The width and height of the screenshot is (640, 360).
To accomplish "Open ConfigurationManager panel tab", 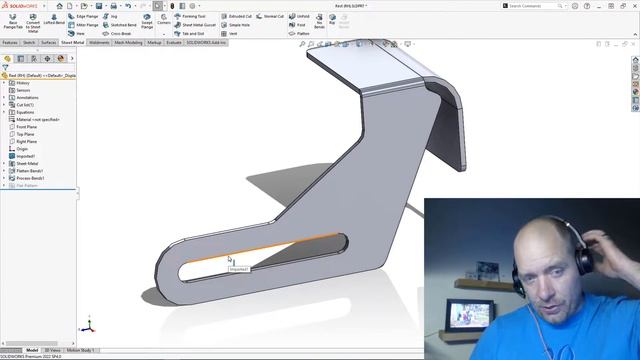I will pos(34,59).
